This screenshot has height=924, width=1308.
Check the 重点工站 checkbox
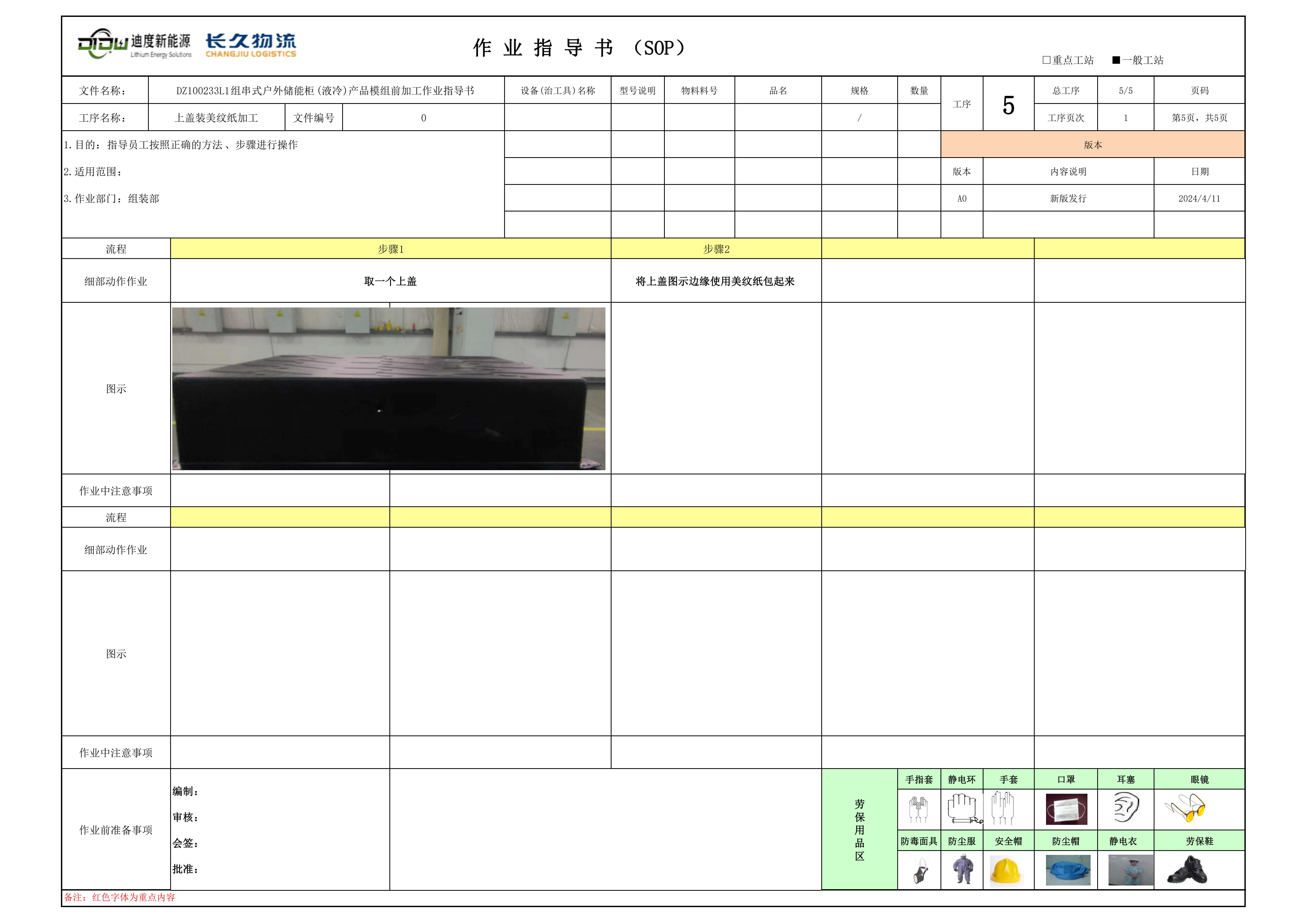coord(1047,60)
